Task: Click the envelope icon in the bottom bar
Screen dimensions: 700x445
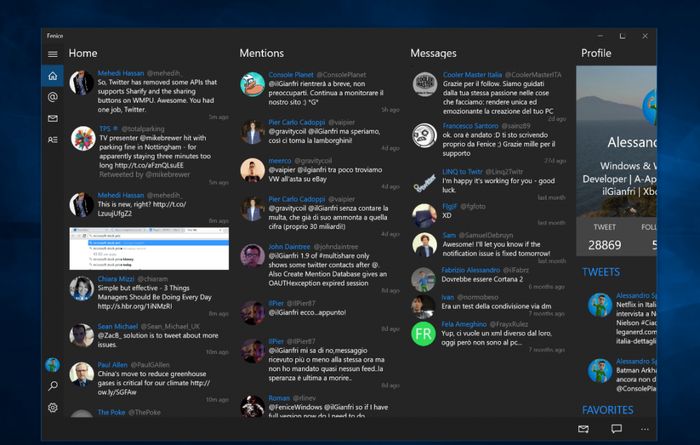Action: pyautogui.click(x=583, y=429)
